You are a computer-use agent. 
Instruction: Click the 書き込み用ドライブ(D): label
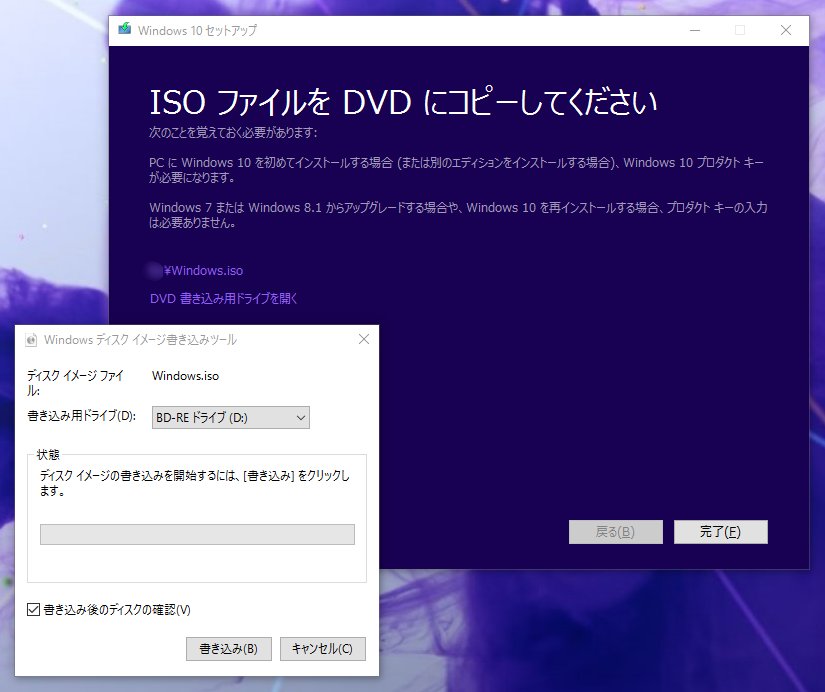click(x=82, y=416)
